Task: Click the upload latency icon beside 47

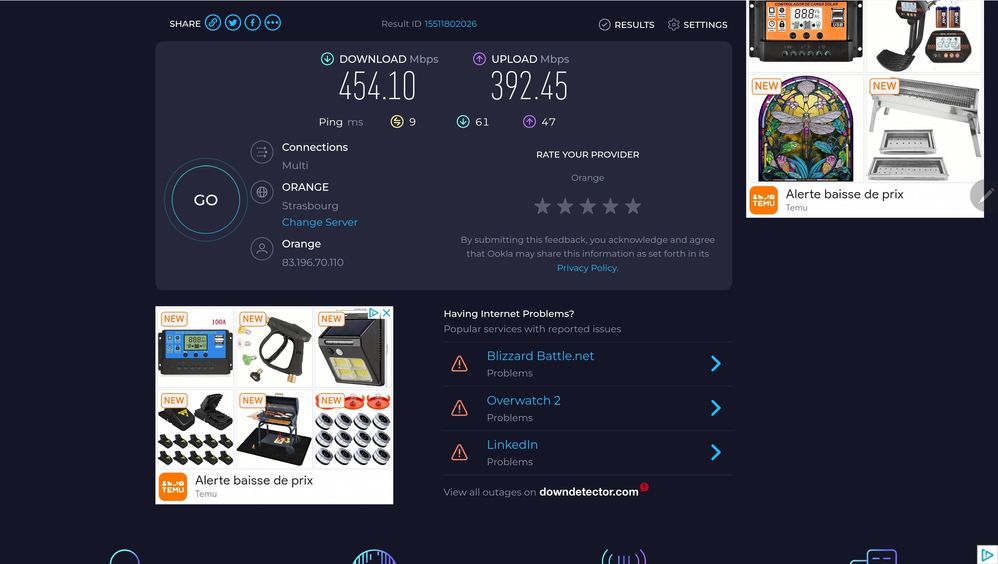Action: (529, 122)
